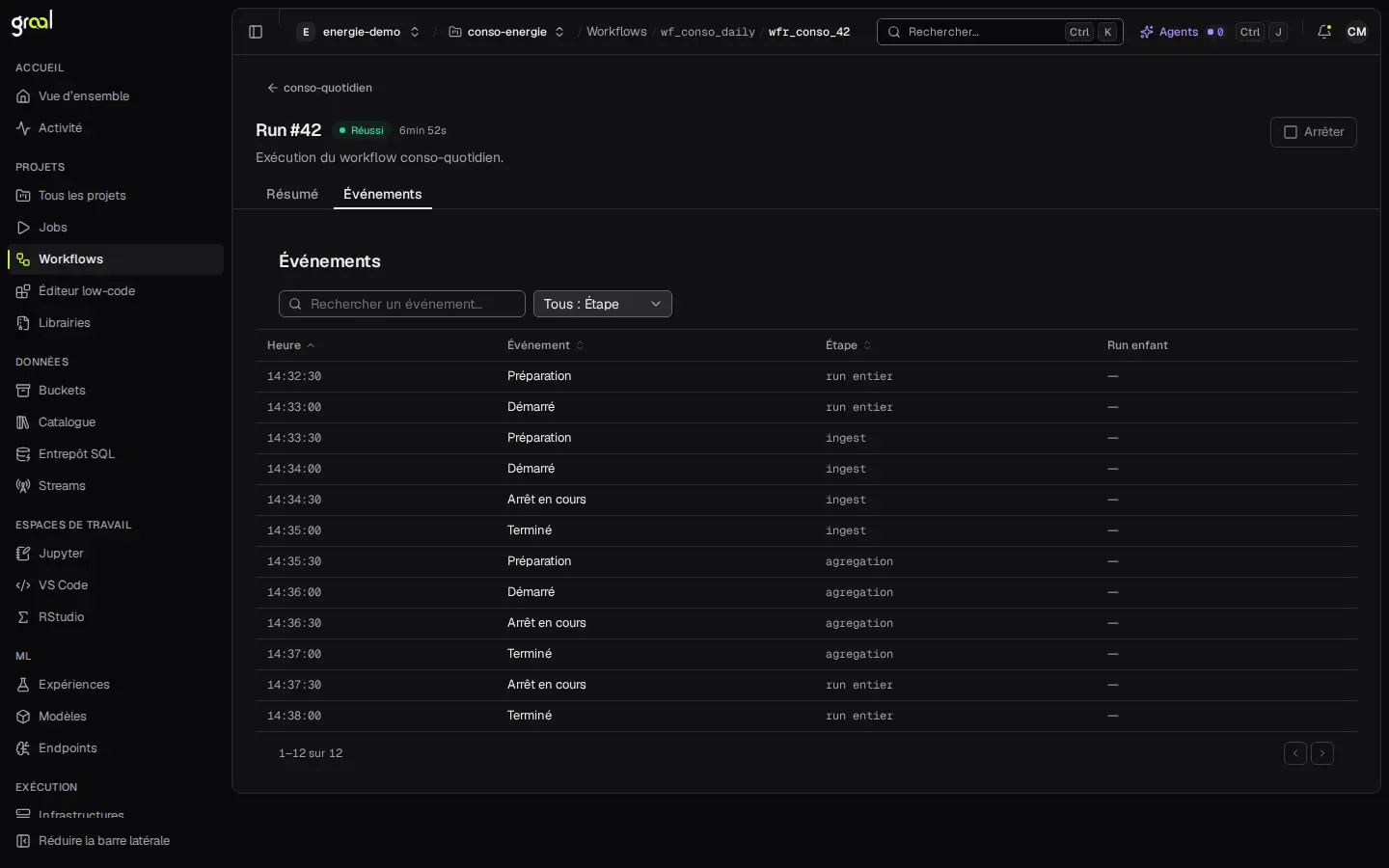
Task: Open Vue d'ensemble in sidebar
Action: pos(115,96)
